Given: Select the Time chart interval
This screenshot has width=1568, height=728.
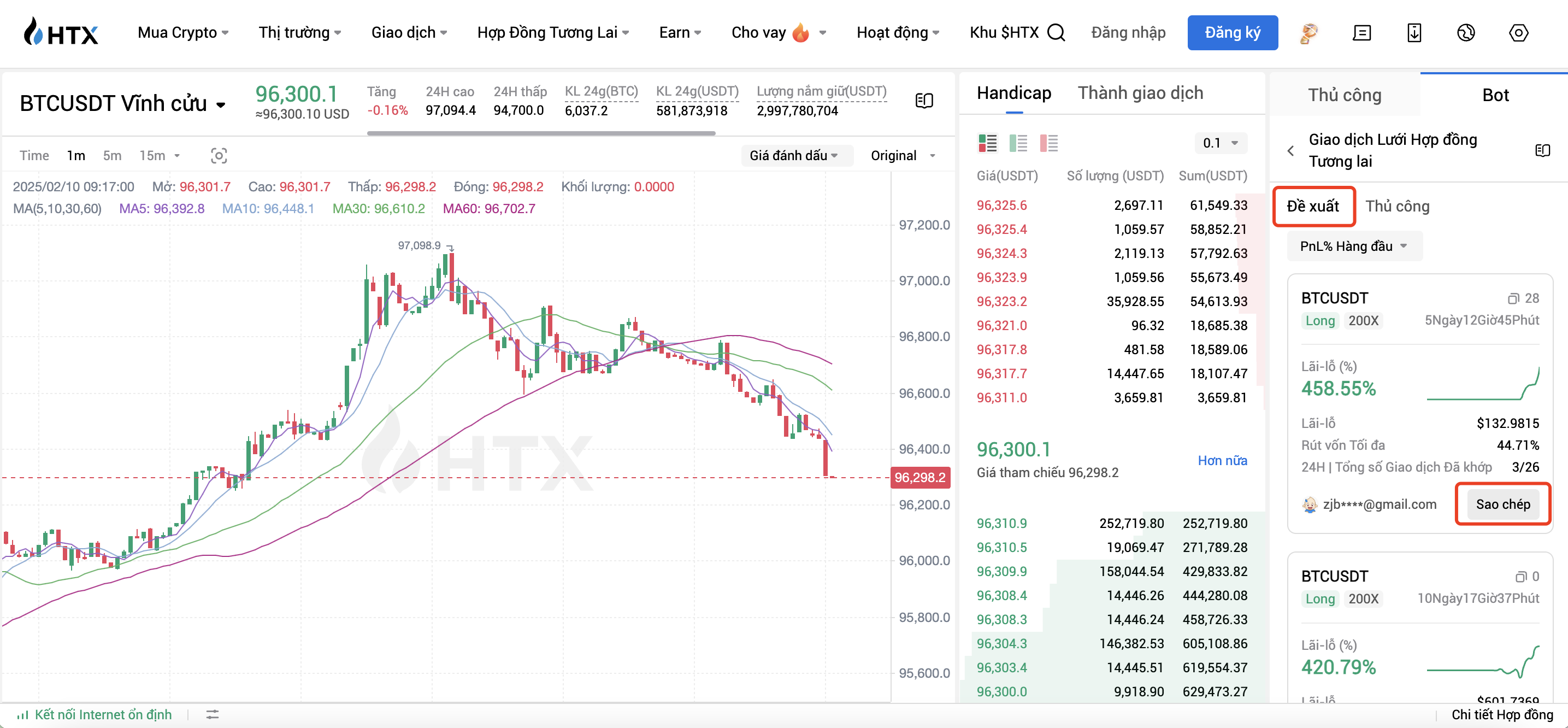Looking at the screenshot, I should tap(34, 156).
